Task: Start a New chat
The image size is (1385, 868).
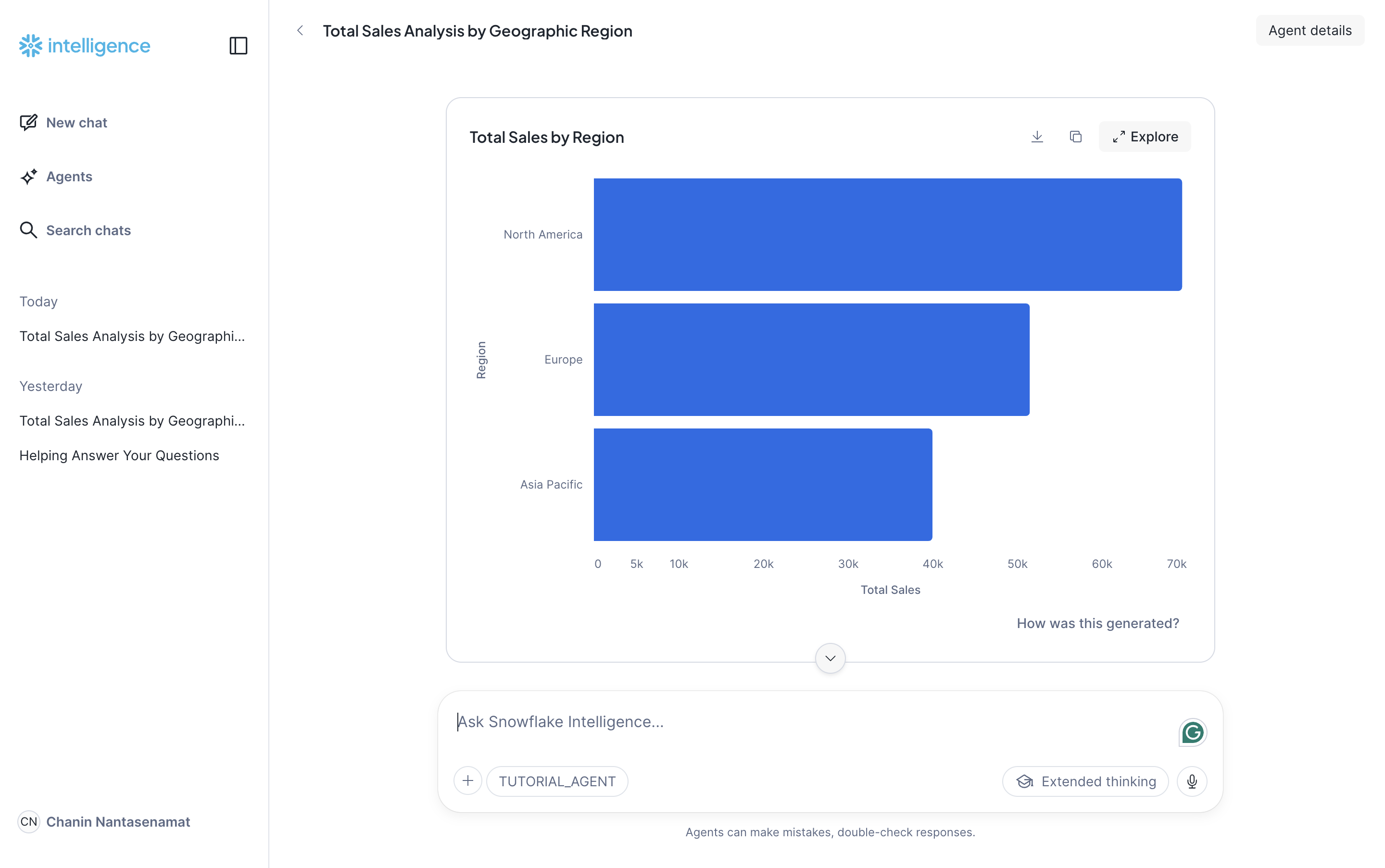Action: (76, 122)
